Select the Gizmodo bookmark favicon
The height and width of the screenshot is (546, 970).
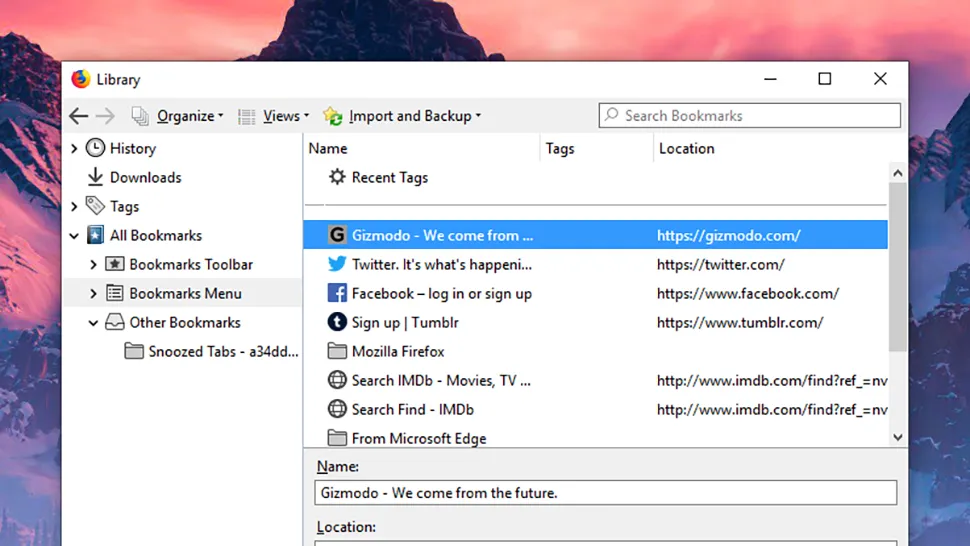pos(337,236)
